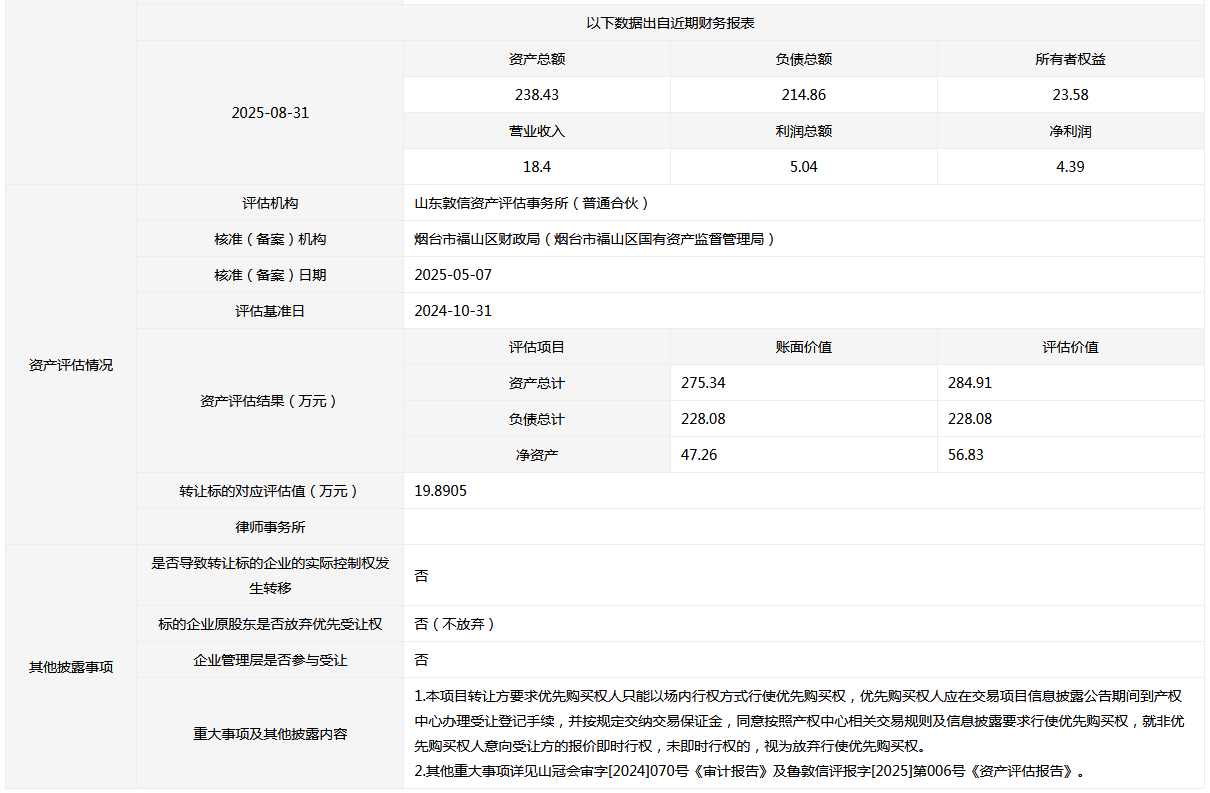
Task: Click the header row about recent financial statements
Action: pos(670,23)
